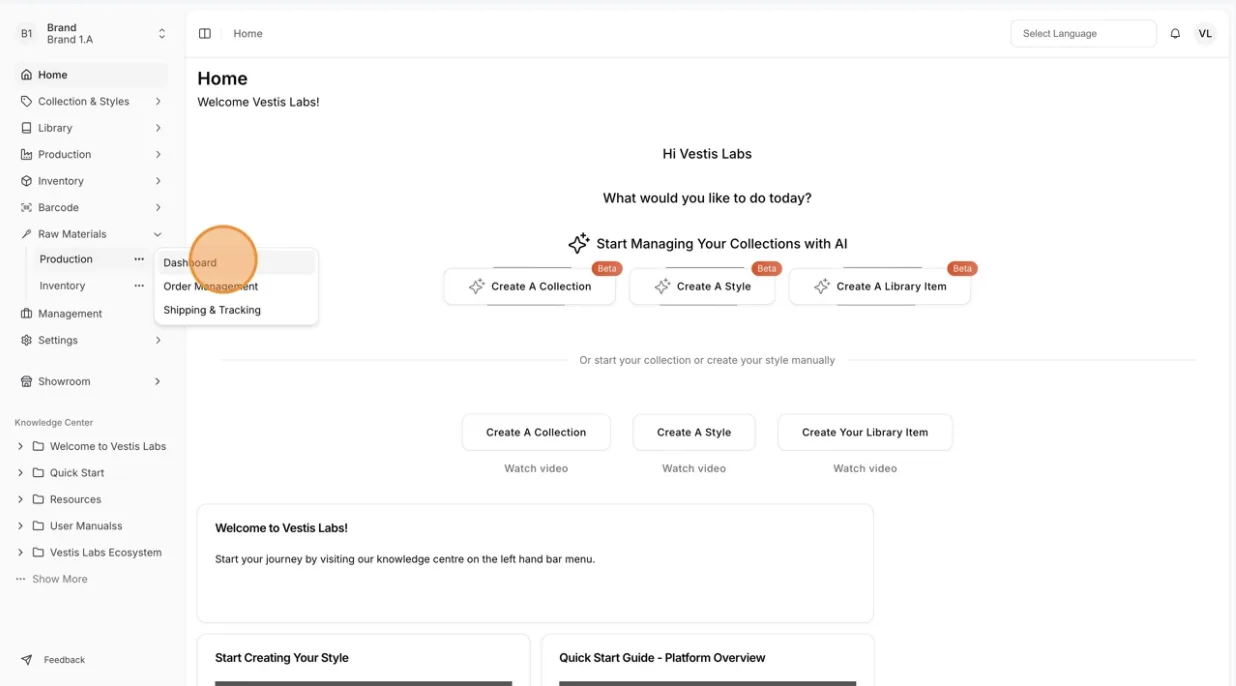Select Shipping & Tracking from flyout menu
Image resolution: width=1236 pixels, height=686 pixels.
(x=236, y=310)
